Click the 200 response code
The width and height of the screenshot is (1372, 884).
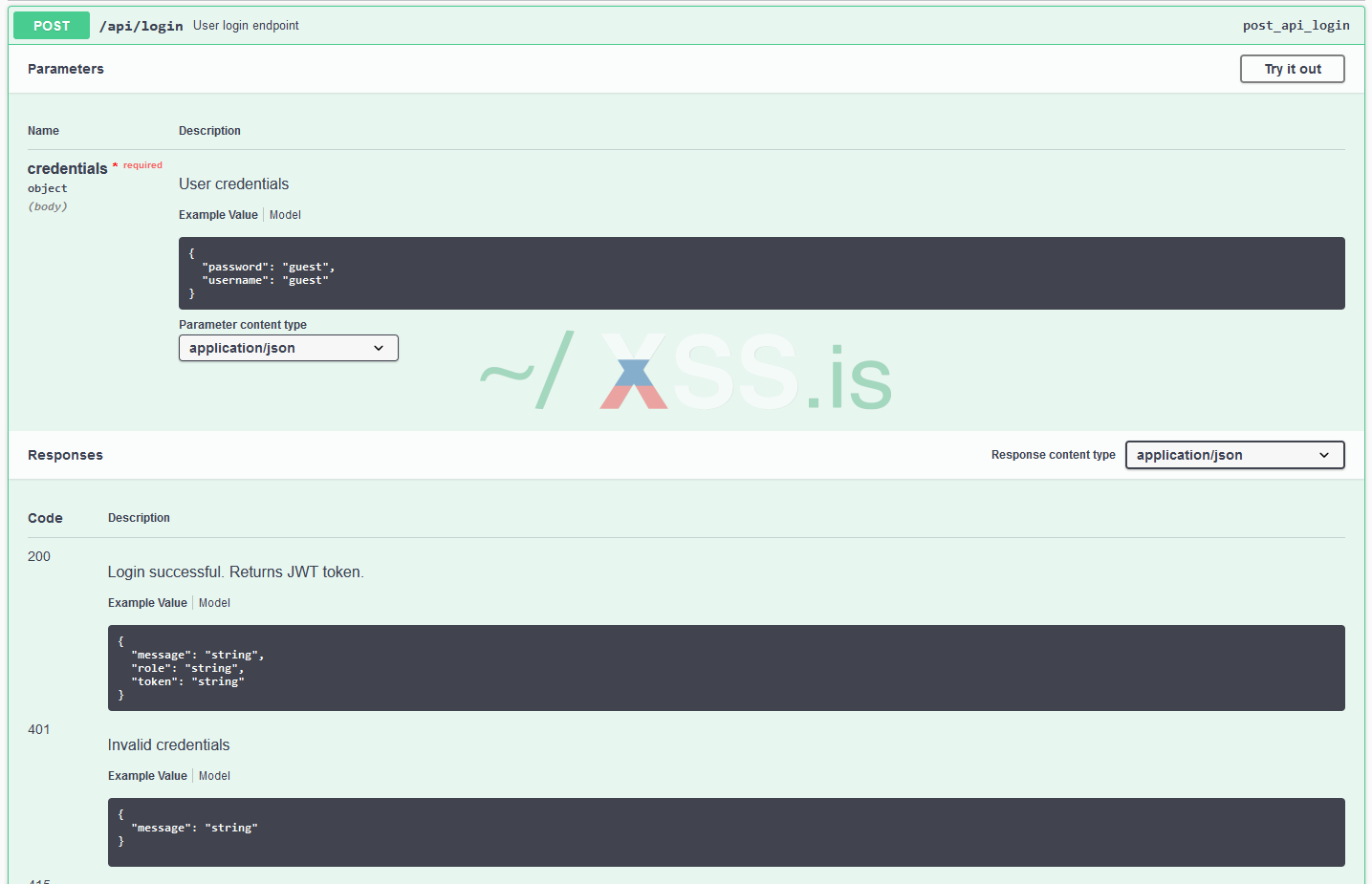(39, 556)
